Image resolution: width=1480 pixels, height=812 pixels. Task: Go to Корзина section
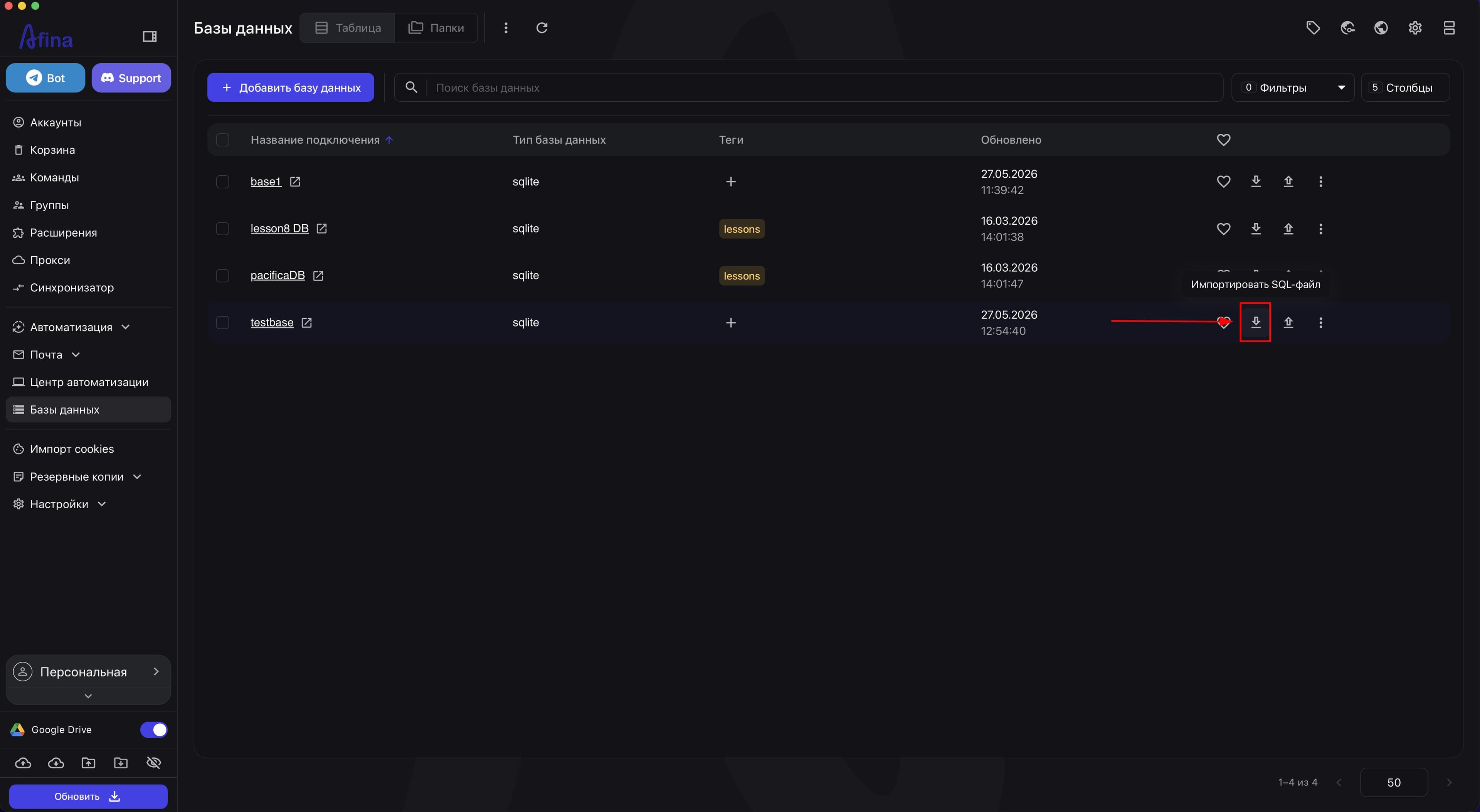[52, 150]
